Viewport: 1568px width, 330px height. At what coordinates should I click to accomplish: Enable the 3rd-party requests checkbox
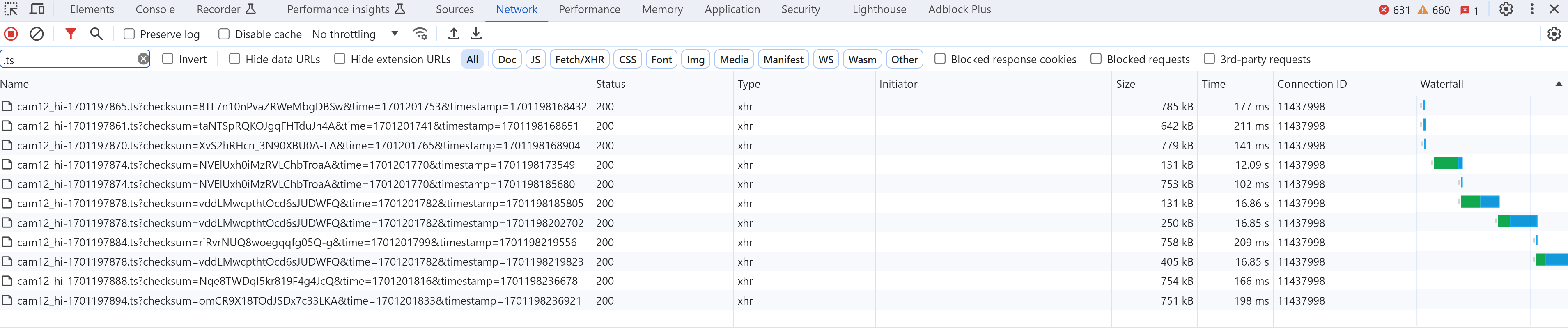tap(1209, 59)
